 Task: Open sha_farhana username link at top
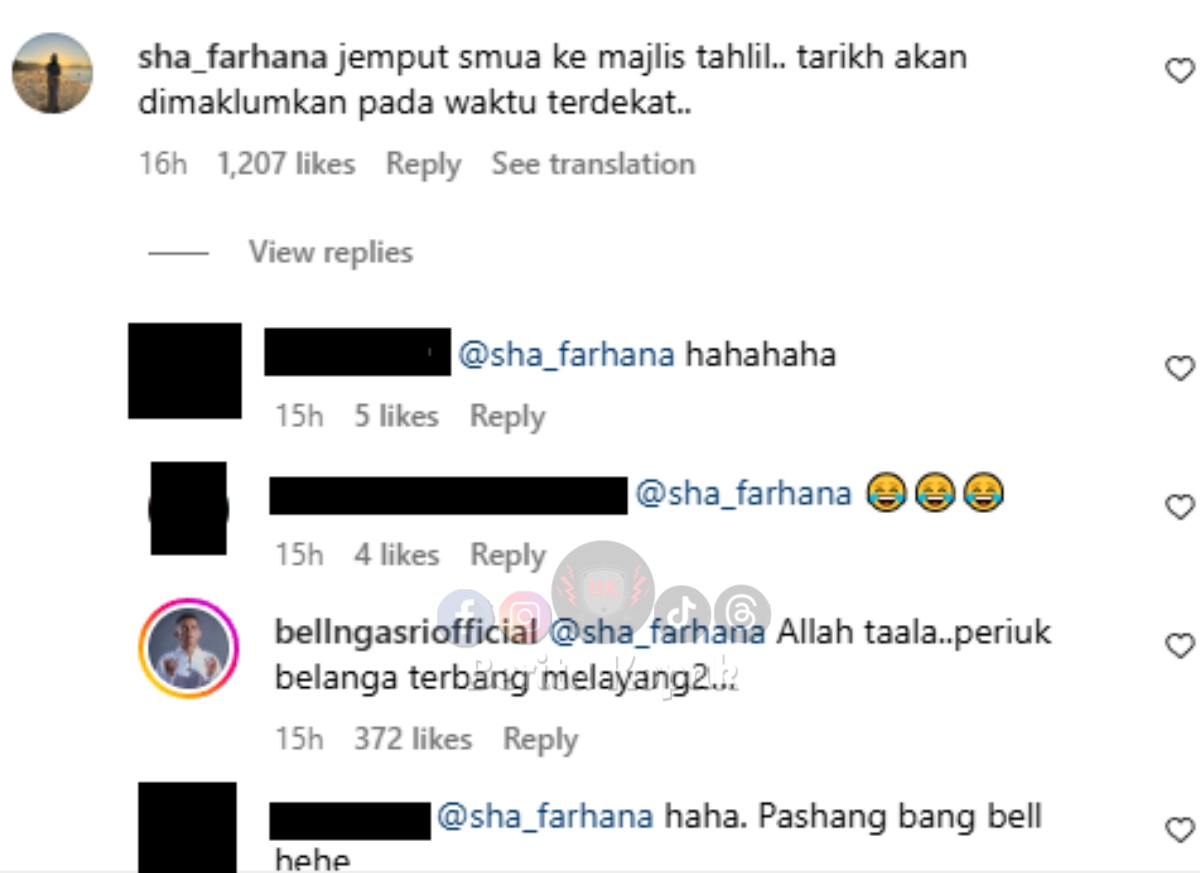[233, 57]
